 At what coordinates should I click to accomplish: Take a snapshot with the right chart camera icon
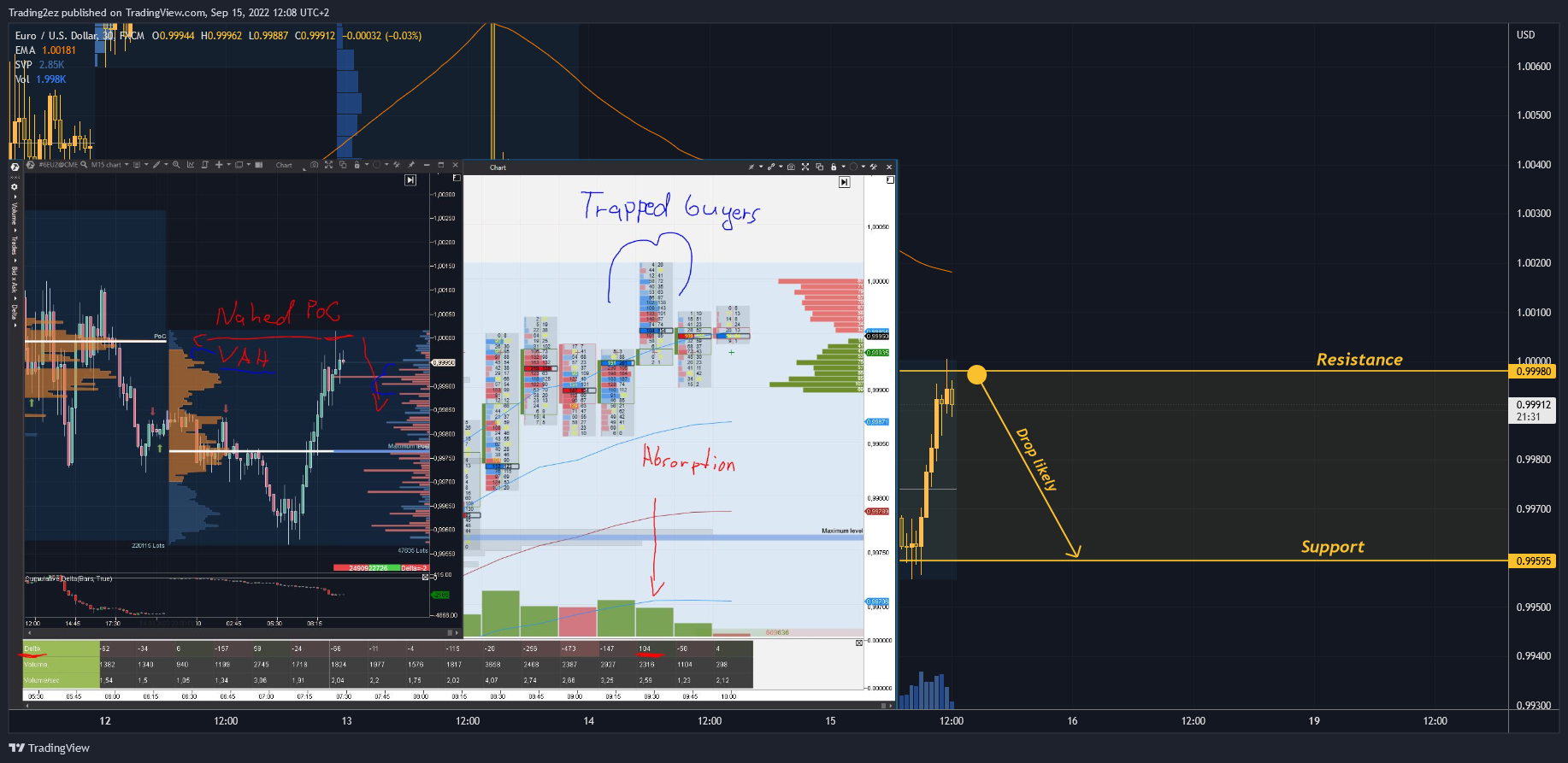[x=791, y=167]
